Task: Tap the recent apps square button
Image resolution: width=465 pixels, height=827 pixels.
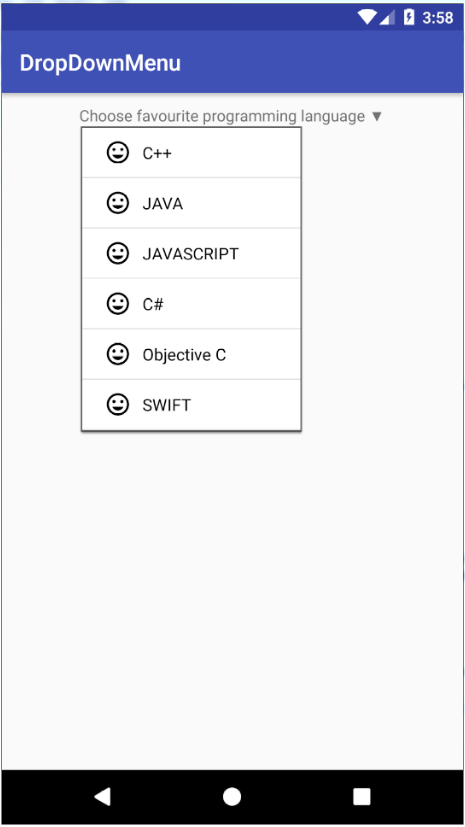Action: click(x=362, y=796)
